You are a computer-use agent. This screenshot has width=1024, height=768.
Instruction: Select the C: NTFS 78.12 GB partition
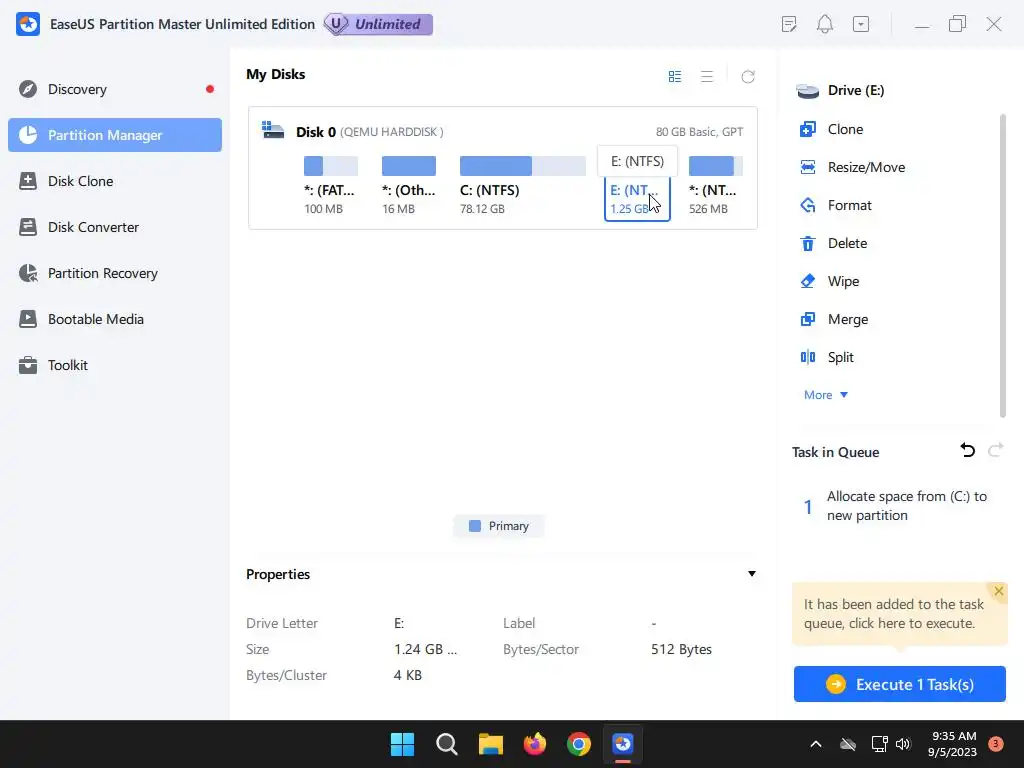pos(522,185)
